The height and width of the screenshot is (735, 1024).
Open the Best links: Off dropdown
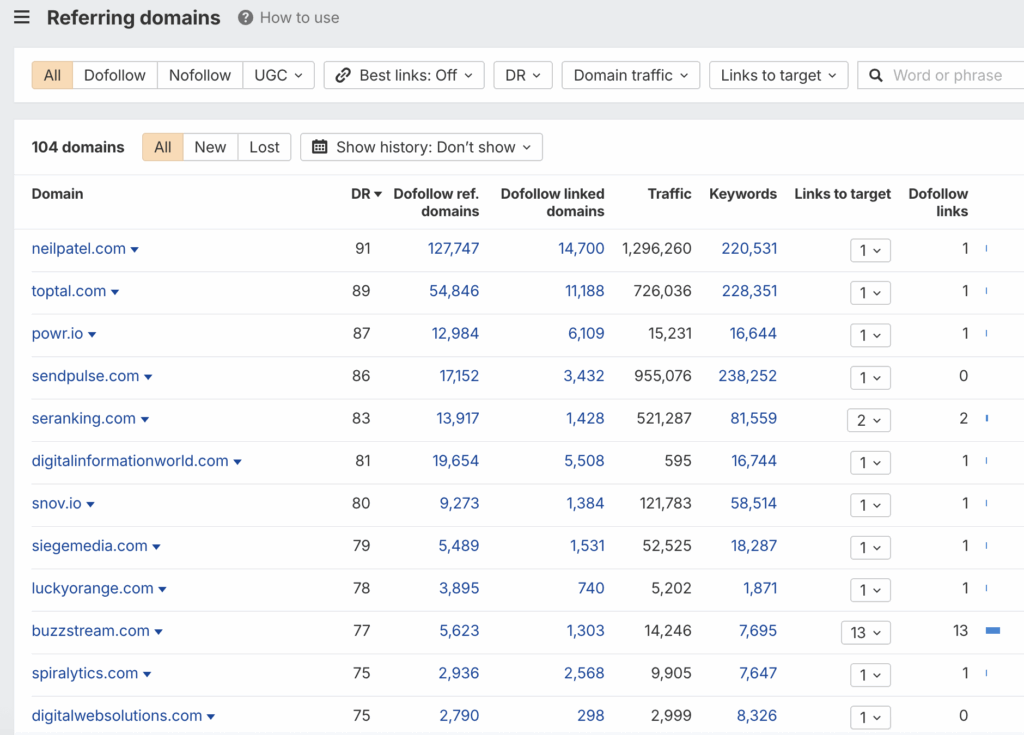(404, 75)
